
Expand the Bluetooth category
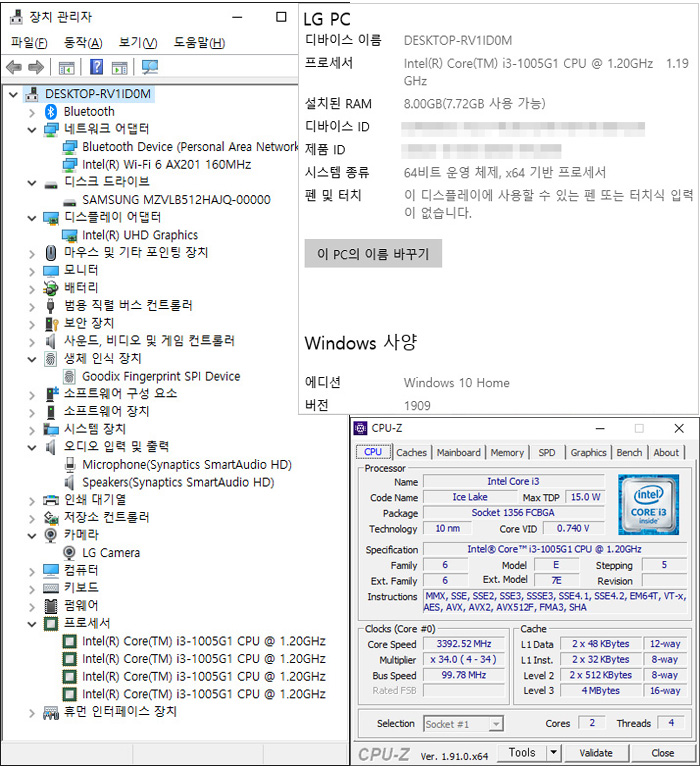(32, 113)
